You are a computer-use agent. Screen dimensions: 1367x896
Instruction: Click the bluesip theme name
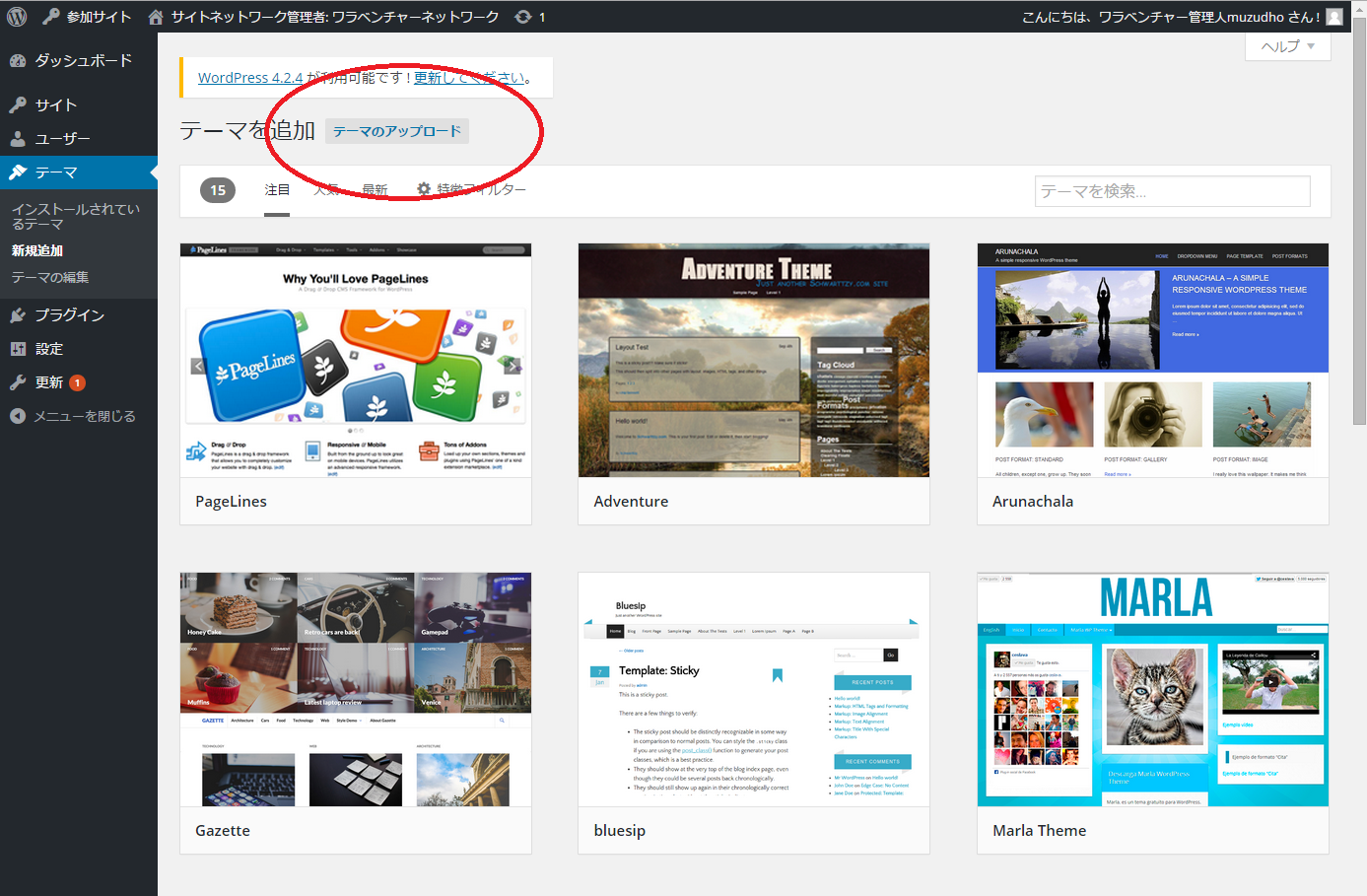point(620,831)
